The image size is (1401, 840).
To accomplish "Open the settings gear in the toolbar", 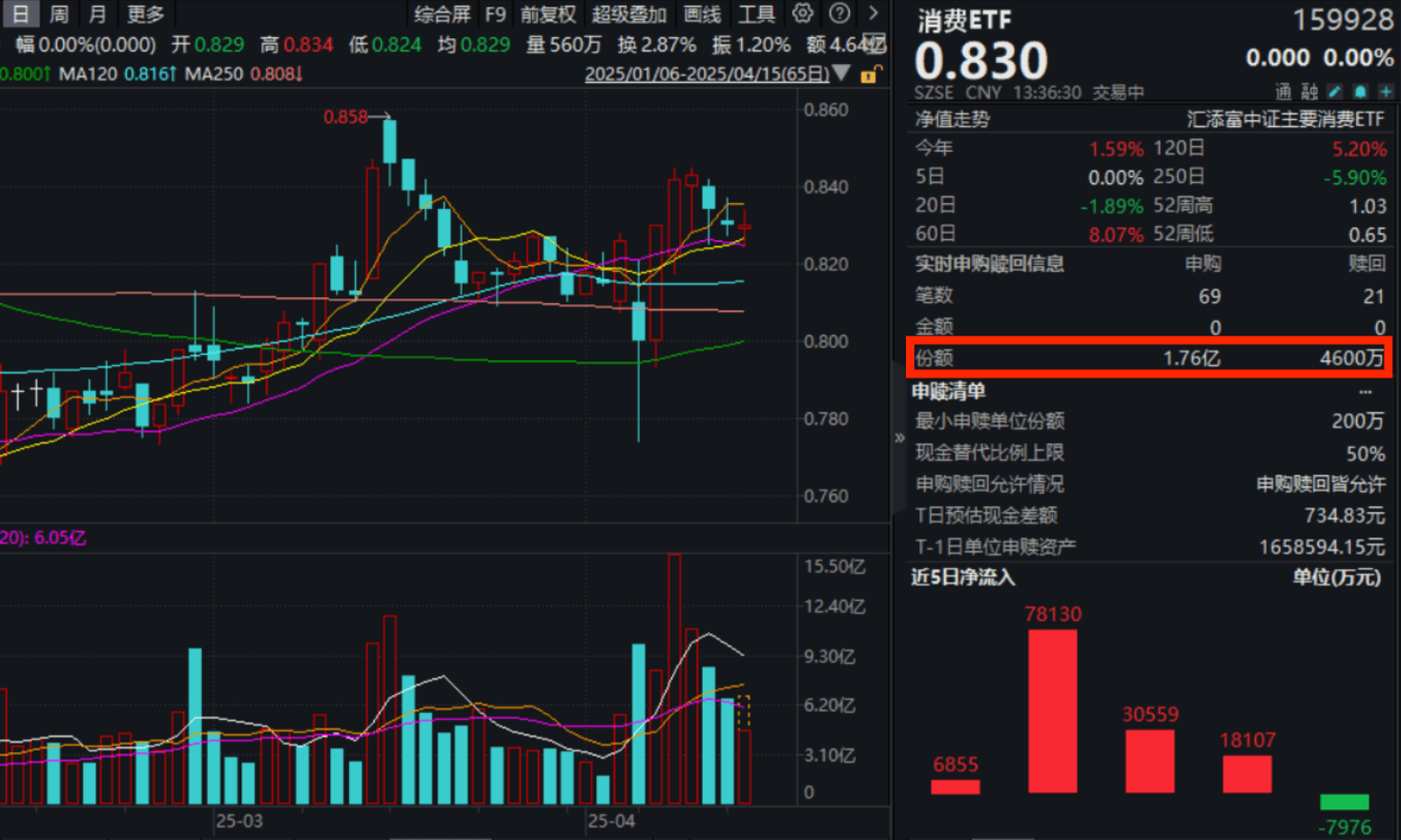I will pos(802,14).
